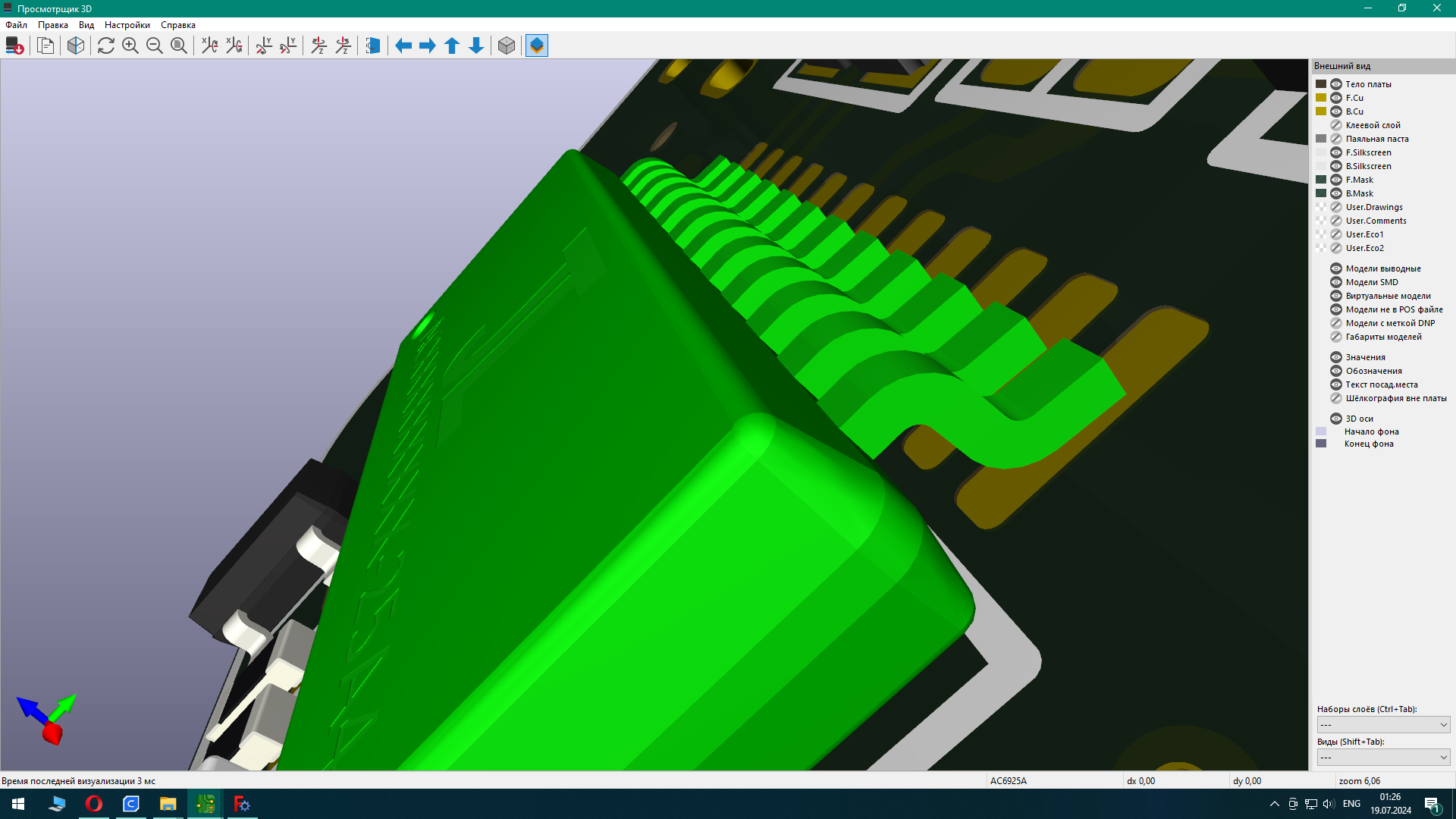Pan board up with blue arrow
The width and height of the screenshot is (1456, 819).
tap(452, 45)
